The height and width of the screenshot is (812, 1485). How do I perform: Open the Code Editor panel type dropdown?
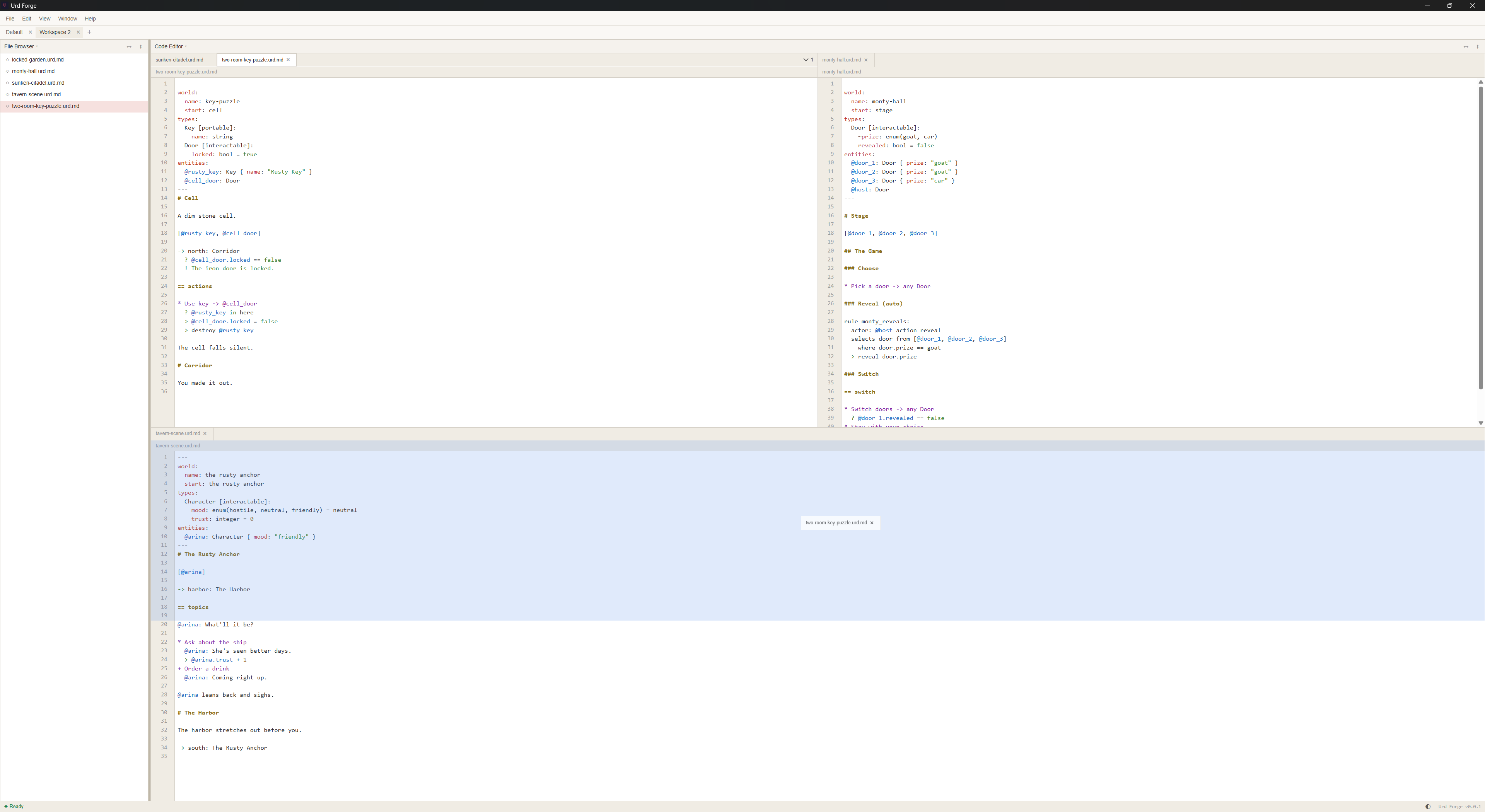[x=171, y=47]
